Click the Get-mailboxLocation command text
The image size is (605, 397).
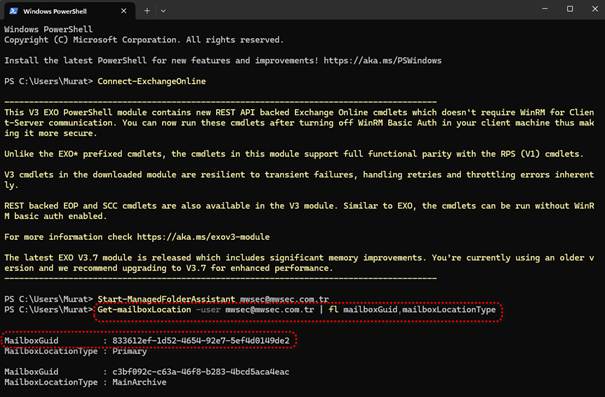[144, 309]
